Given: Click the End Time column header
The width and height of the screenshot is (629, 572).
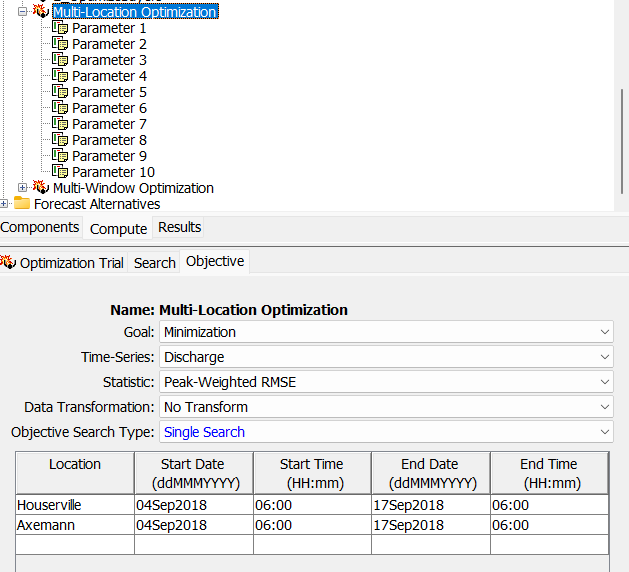Looking at the screenshot, I should (550, 473).
